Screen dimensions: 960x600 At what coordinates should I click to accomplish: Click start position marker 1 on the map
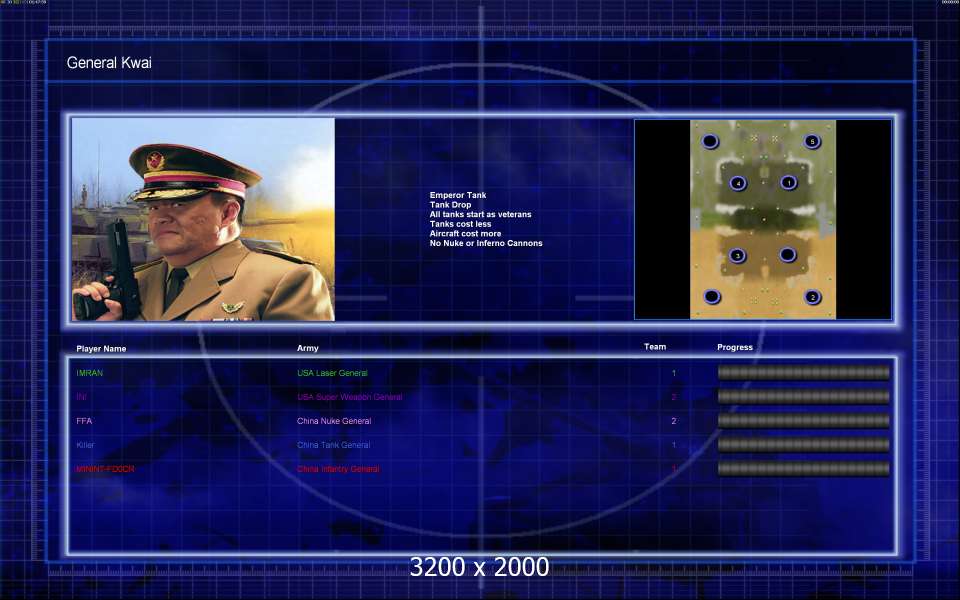click(x=789, y=182)
